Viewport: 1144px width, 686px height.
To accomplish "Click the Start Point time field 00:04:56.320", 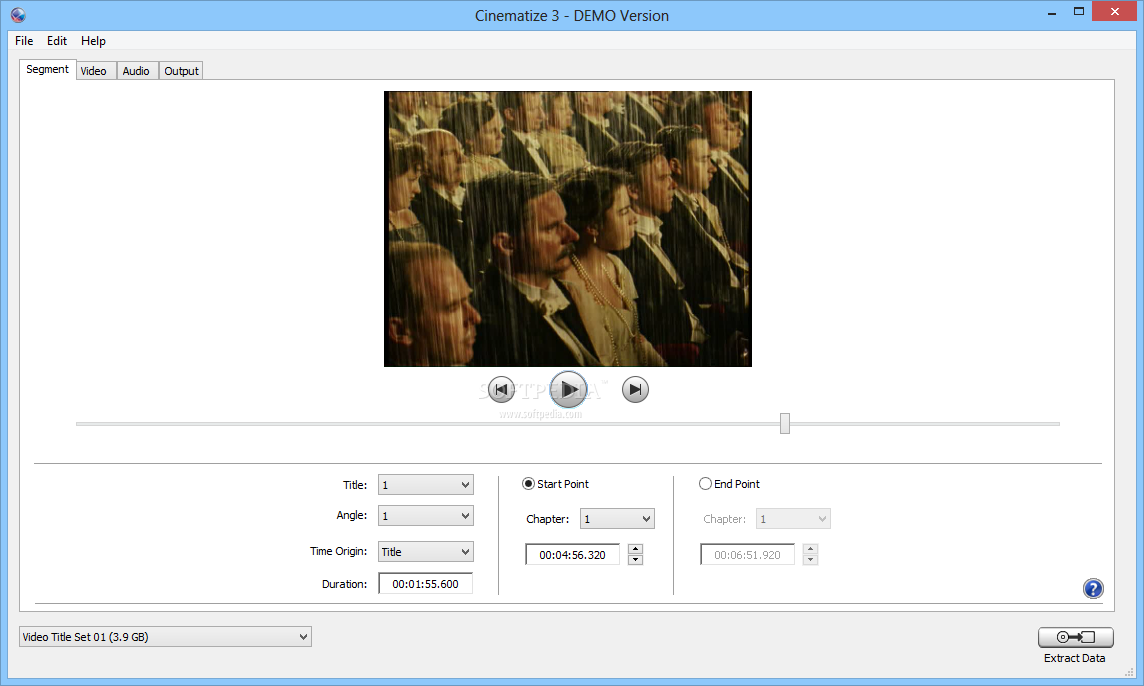I will point(573,555).
